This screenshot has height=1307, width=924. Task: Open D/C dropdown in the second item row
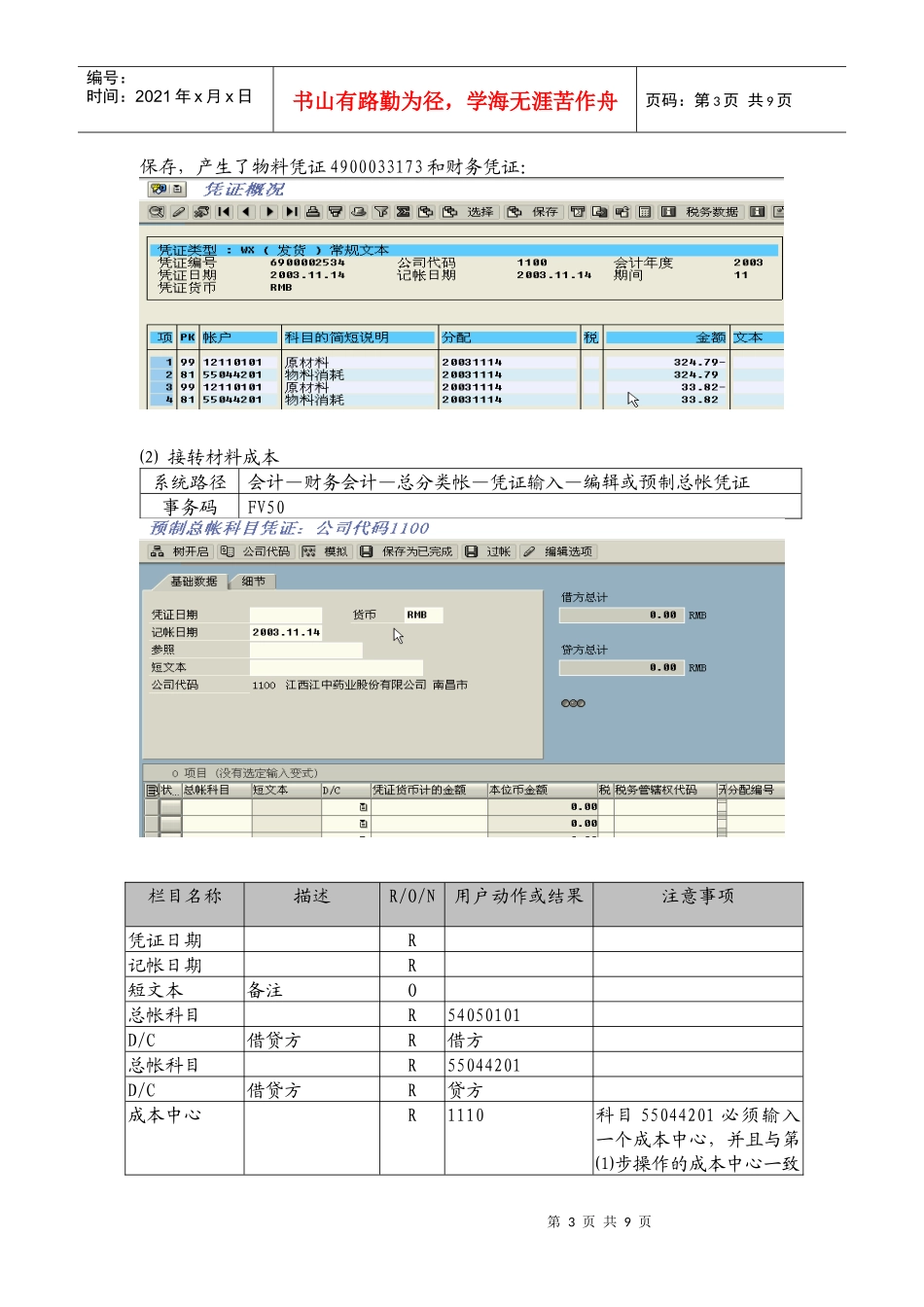point(364,824)
